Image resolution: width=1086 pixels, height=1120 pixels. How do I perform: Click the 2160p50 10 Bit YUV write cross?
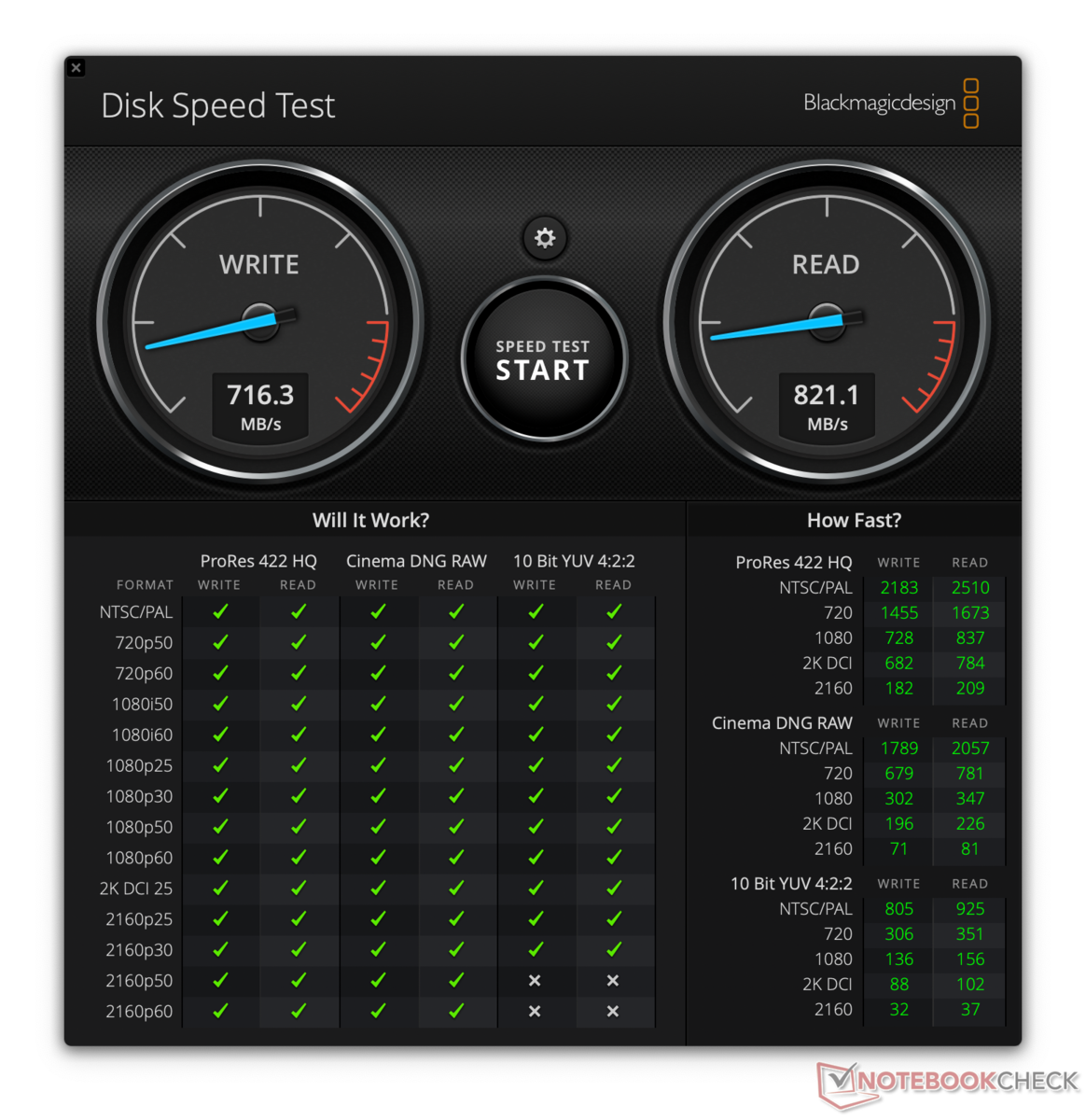[x=535, y=980]
